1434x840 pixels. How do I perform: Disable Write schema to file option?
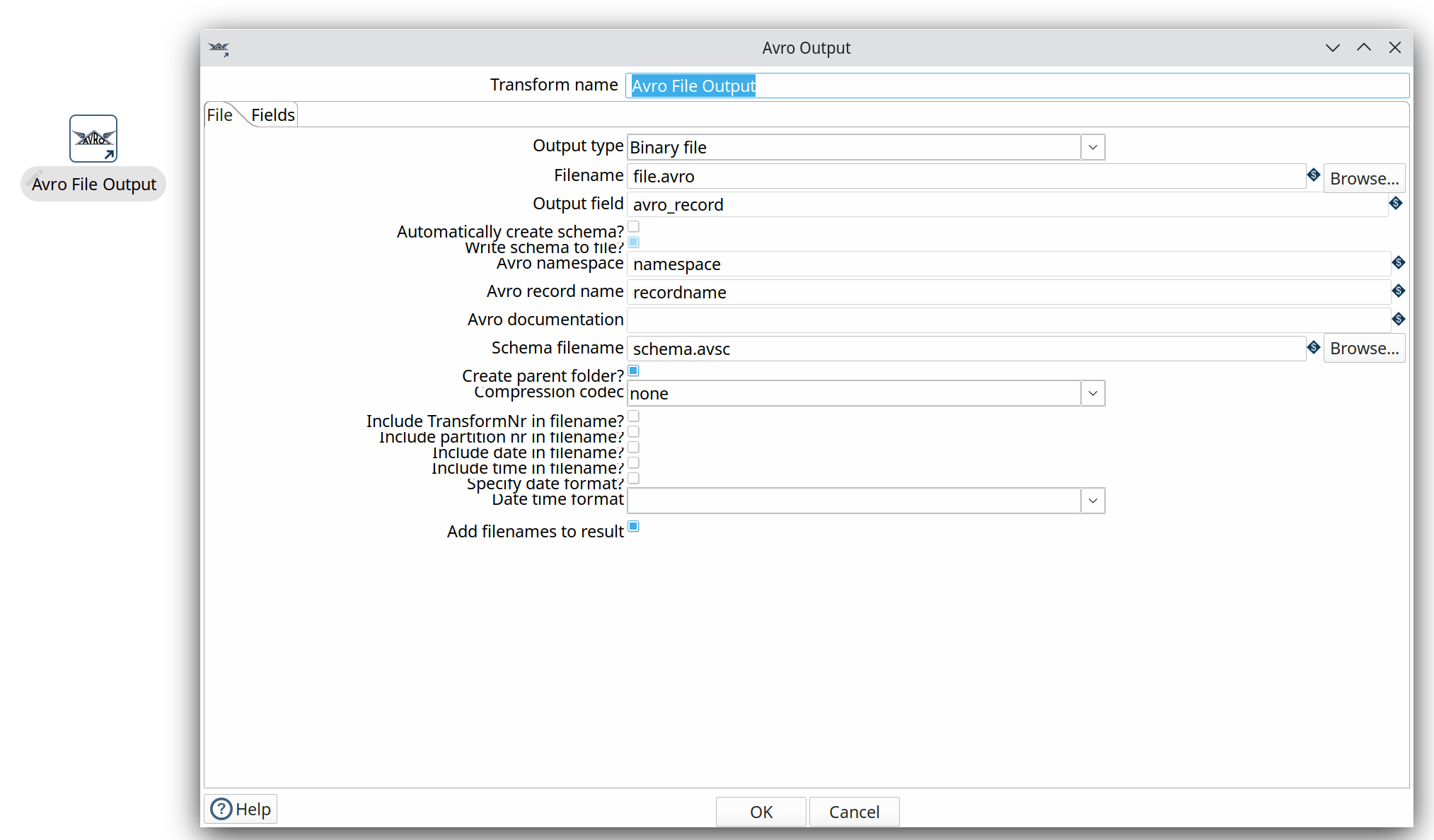point(633,242)
